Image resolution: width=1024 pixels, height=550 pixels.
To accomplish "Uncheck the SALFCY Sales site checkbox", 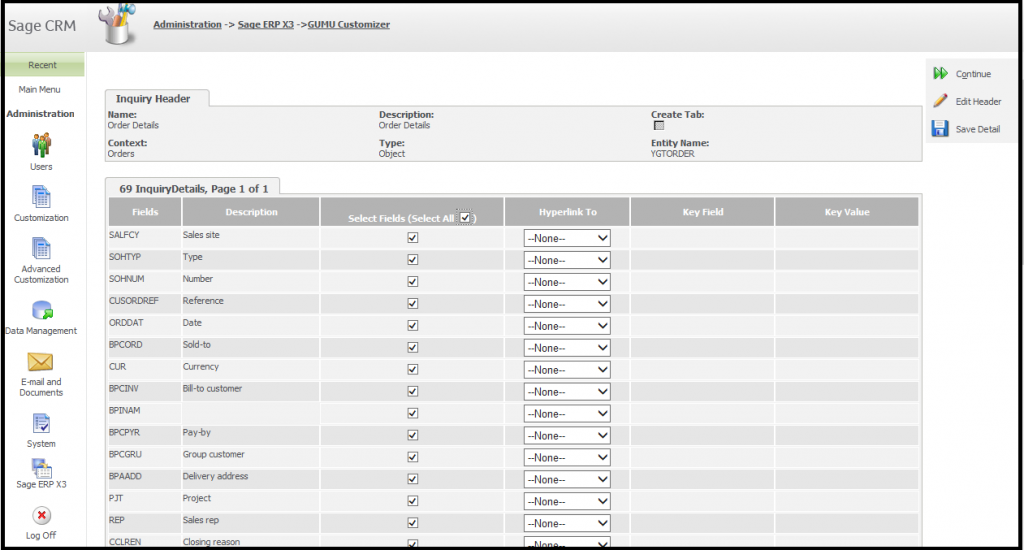I will (413, 238).
